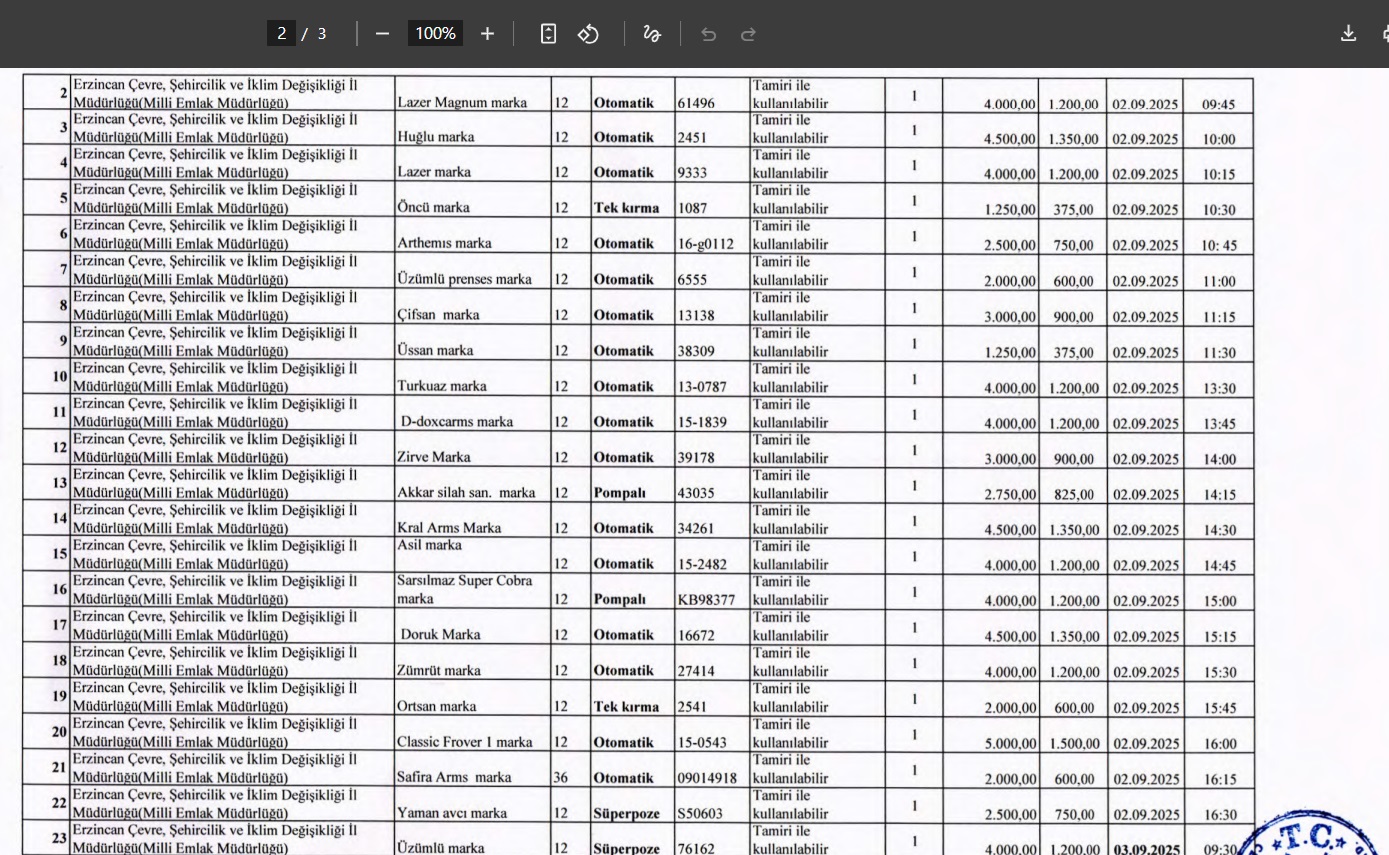Click serial number '09014918'
1389x855 pixels.
[x=707, y=778]
